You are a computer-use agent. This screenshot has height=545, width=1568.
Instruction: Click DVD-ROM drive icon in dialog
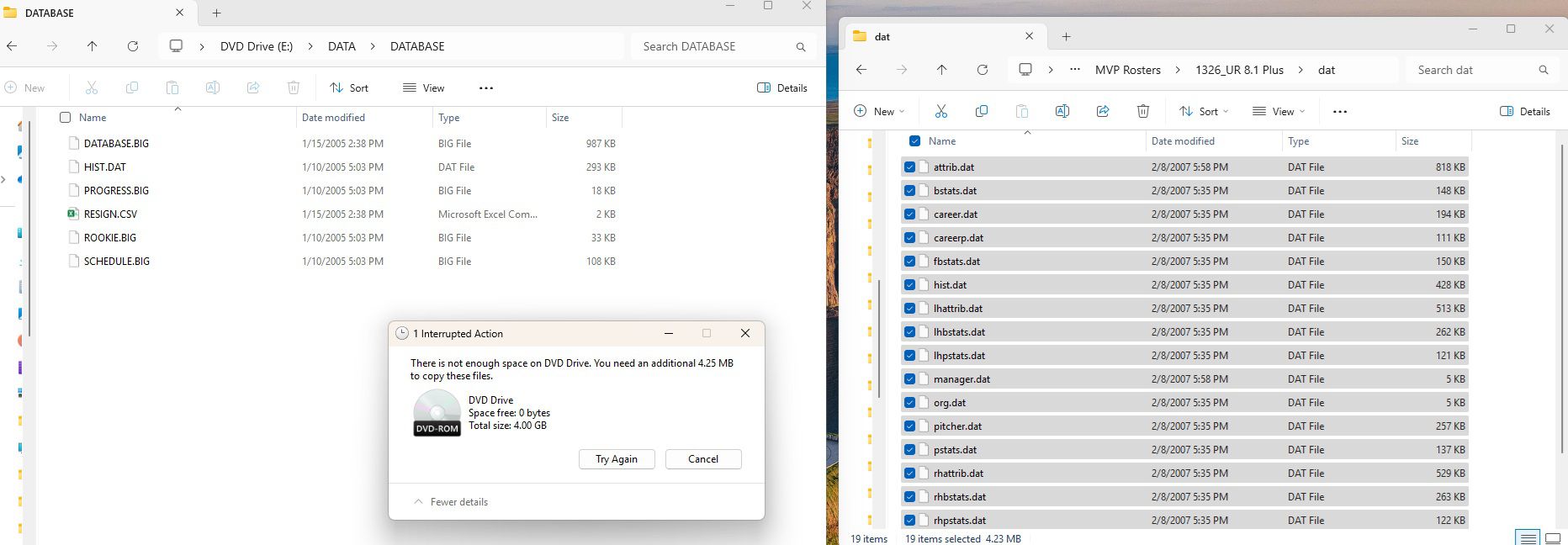click(x=437, y=412)
